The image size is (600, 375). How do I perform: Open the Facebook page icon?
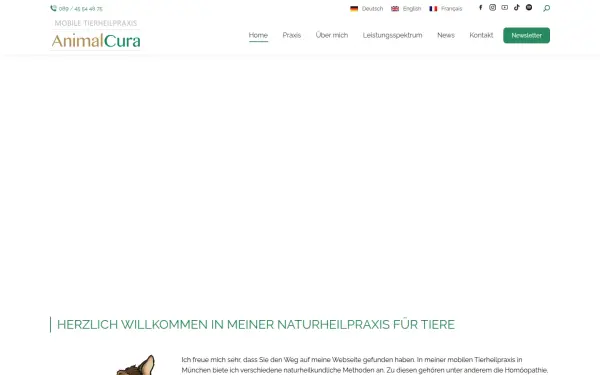click(x=481, y=7)
